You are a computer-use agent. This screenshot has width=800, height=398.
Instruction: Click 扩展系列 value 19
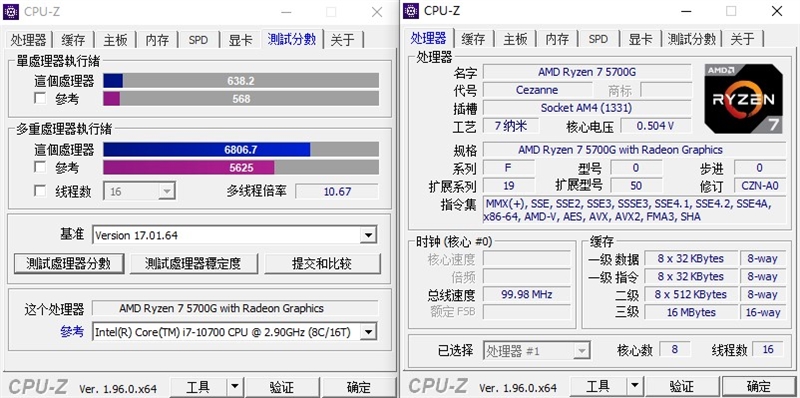coord(509,186)
